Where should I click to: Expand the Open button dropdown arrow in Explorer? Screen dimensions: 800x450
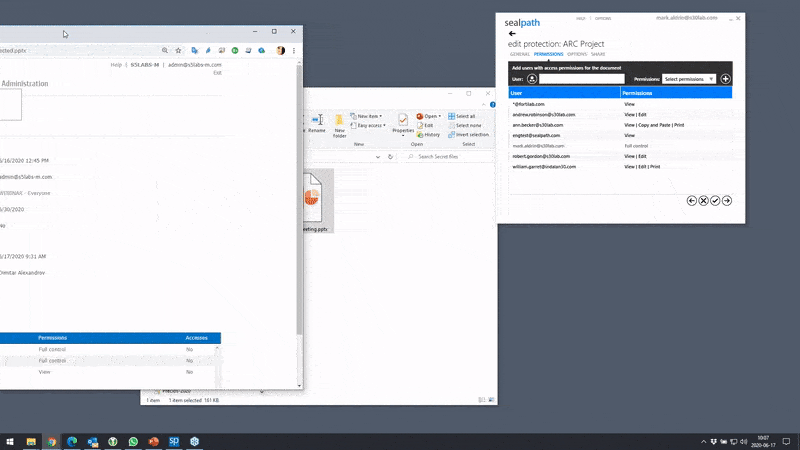coord(440,116)
